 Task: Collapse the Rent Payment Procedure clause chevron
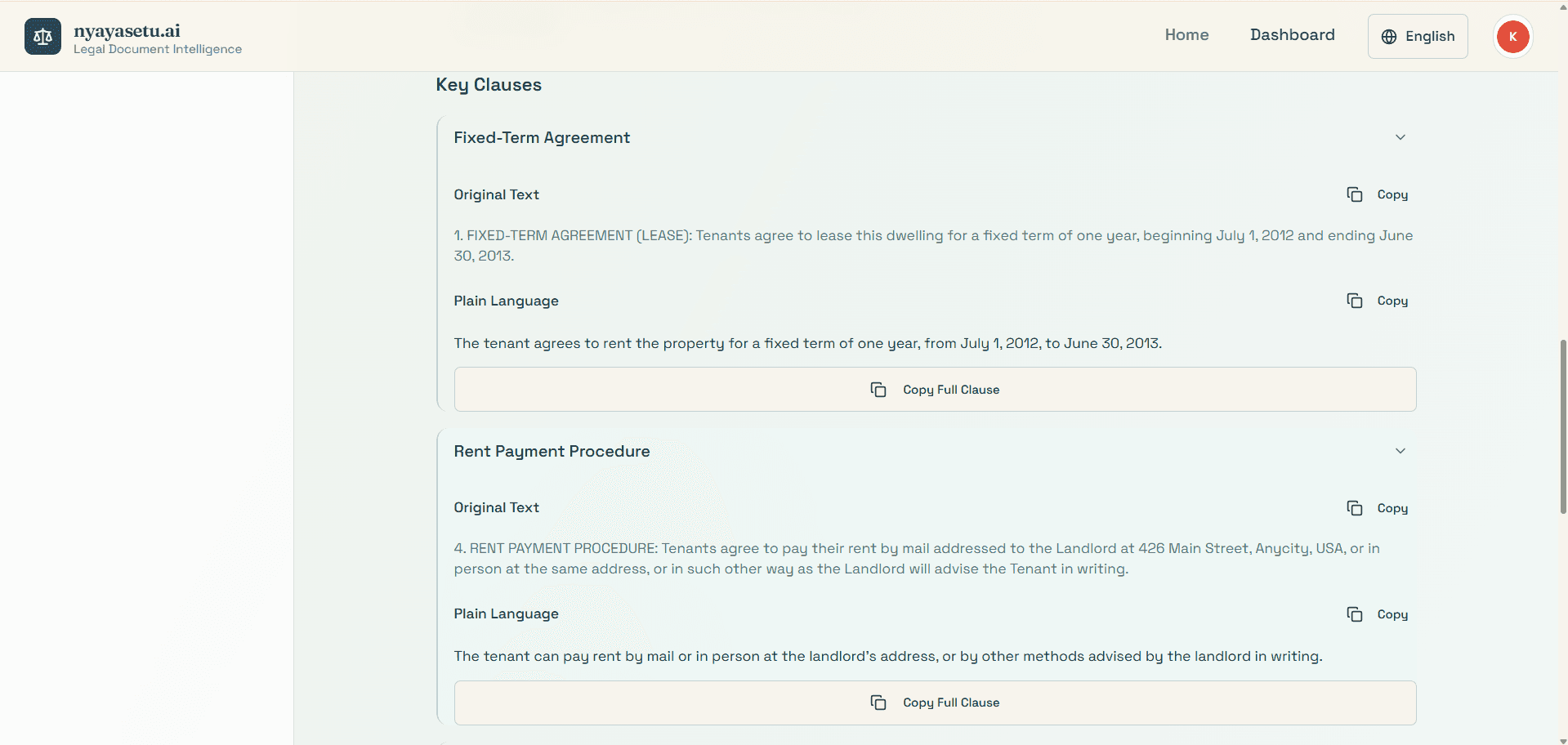(x=1400, y=451)
